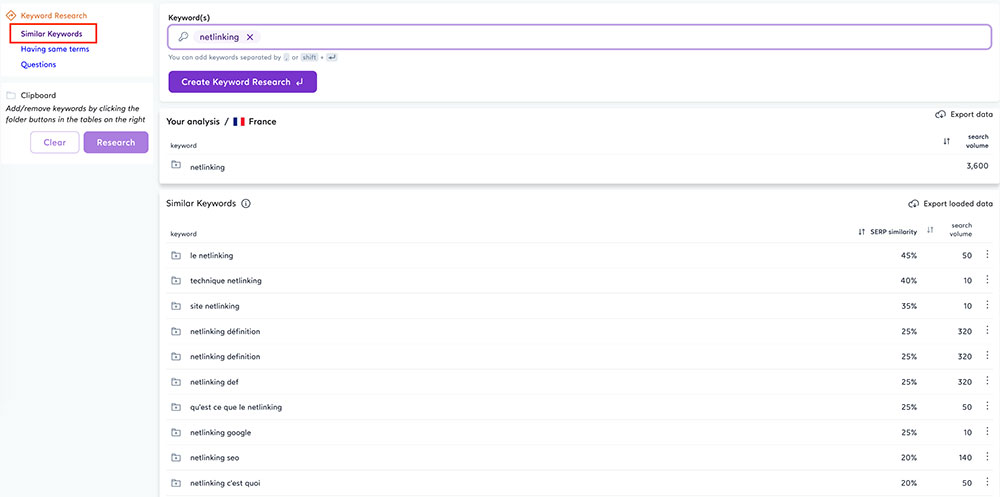Open more options for 'netlinking c'est quoi' row
Viewport: 1000px width, 497px height.
coord(987,482)
